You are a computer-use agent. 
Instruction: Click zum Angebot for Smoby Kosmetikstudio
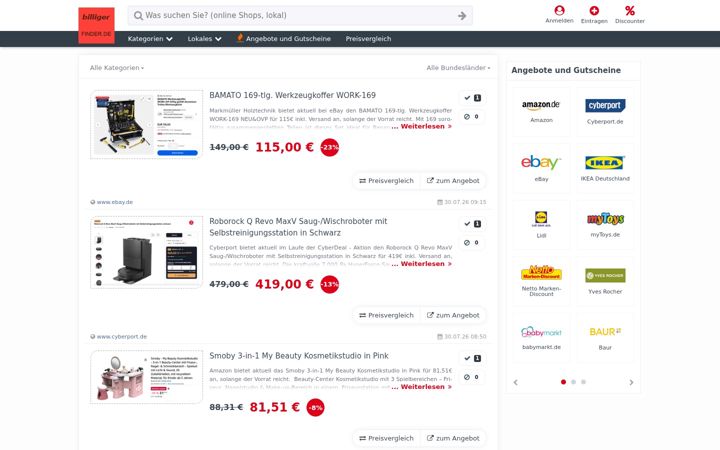453,439
